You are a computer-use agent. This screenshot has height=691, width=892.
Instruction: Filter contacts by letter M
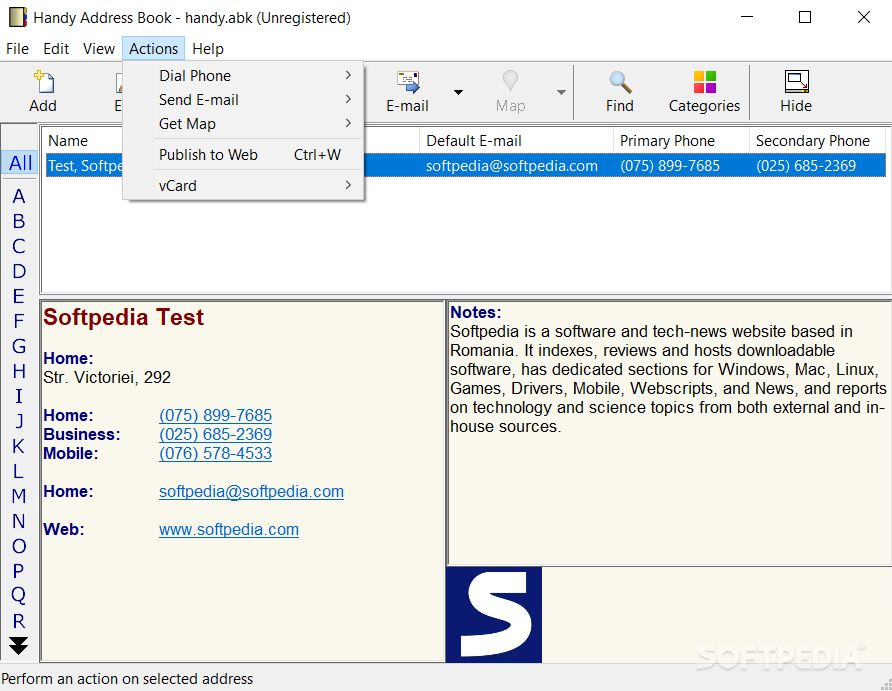(x=19, y=496)
